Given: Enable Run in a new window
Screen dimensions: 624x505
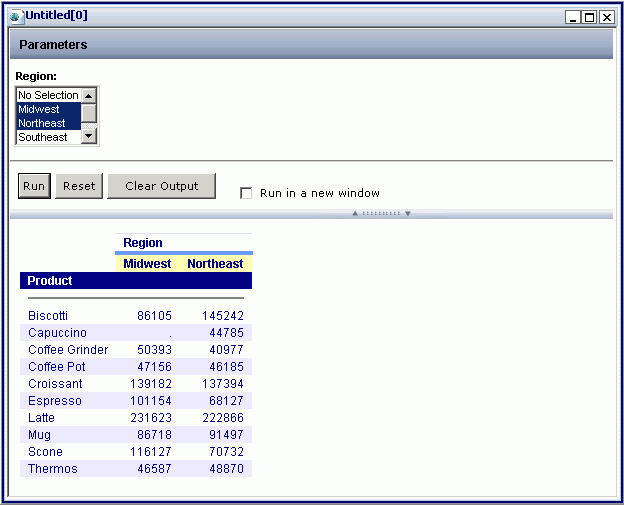Looking at the screenshot, I should [x=246, y=193].
